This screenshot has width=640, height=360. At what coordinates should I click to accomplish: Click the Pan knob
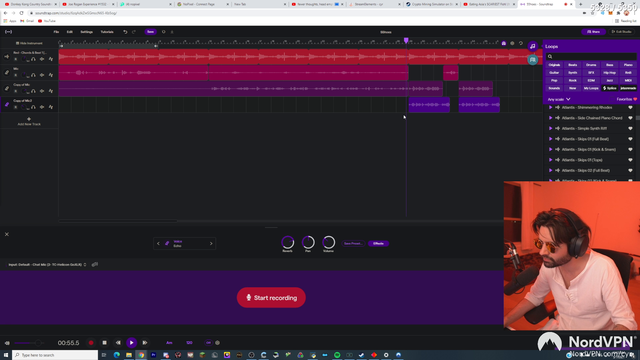tap(308, 242)
